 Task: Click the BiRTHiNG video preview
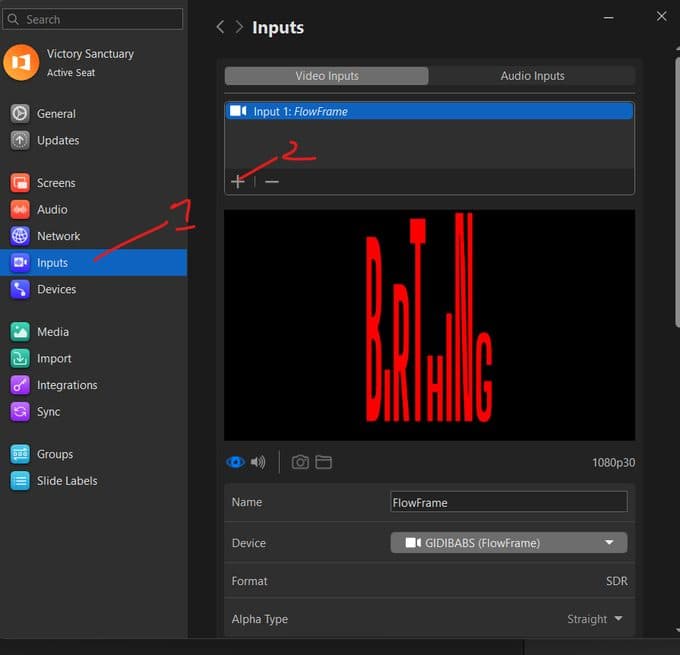429,325
